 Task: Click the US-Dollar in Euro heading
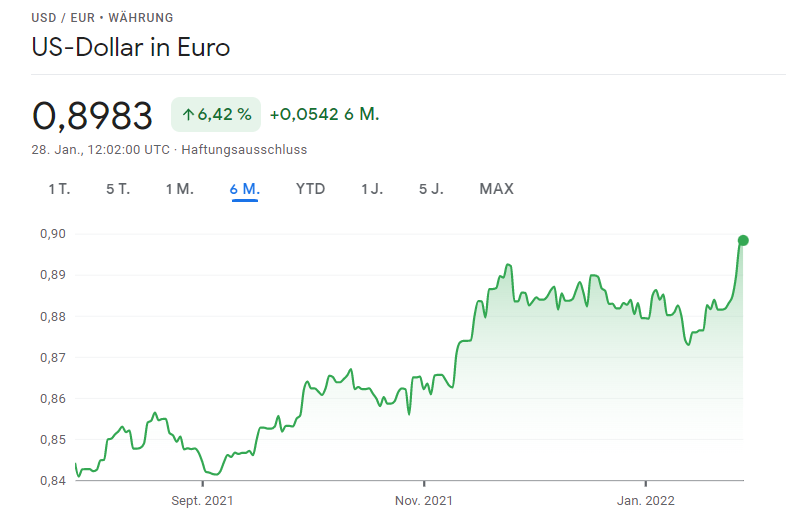131,47
